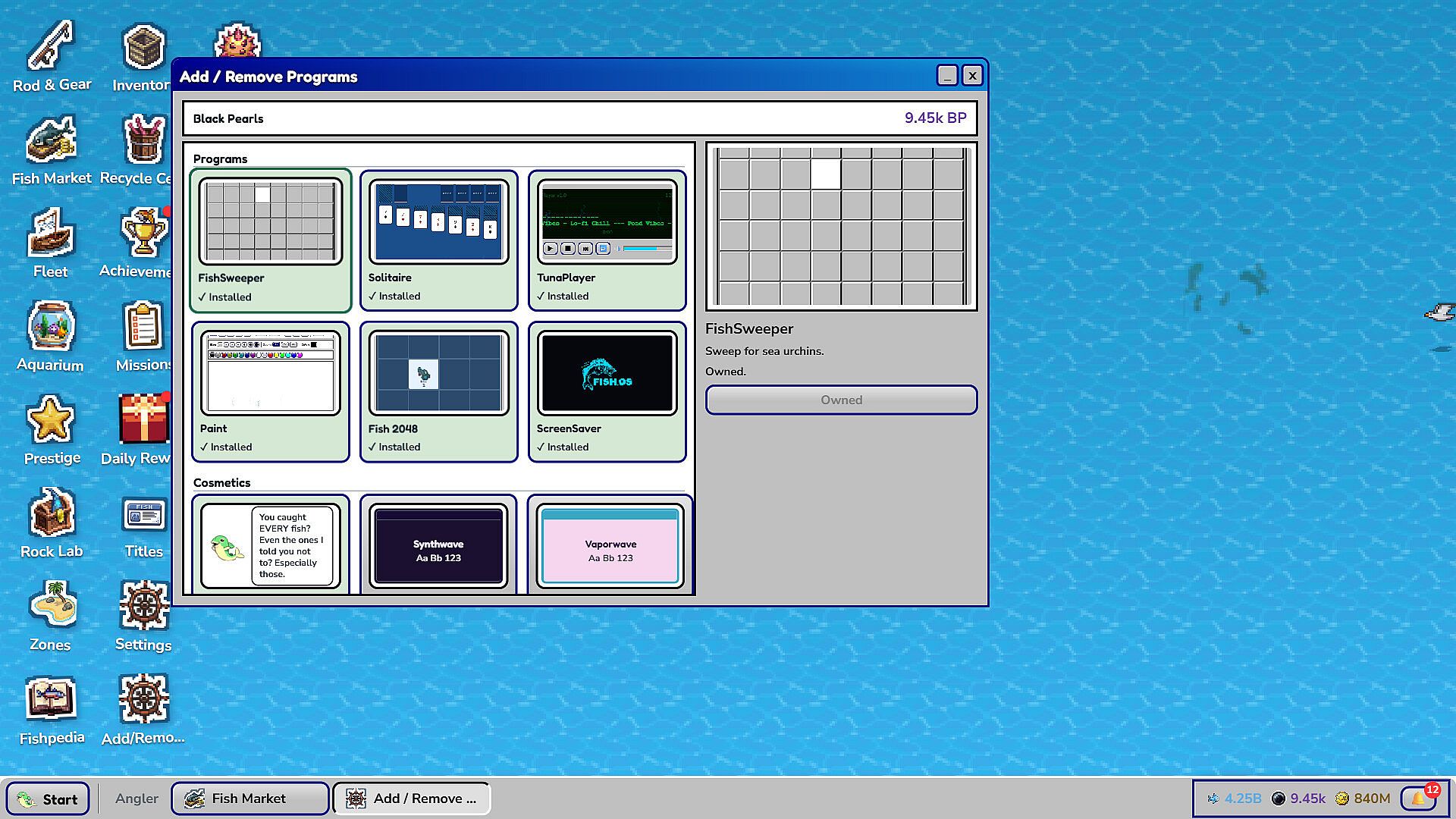Open the Settings ship wheel icon

(x=143, y=617)
